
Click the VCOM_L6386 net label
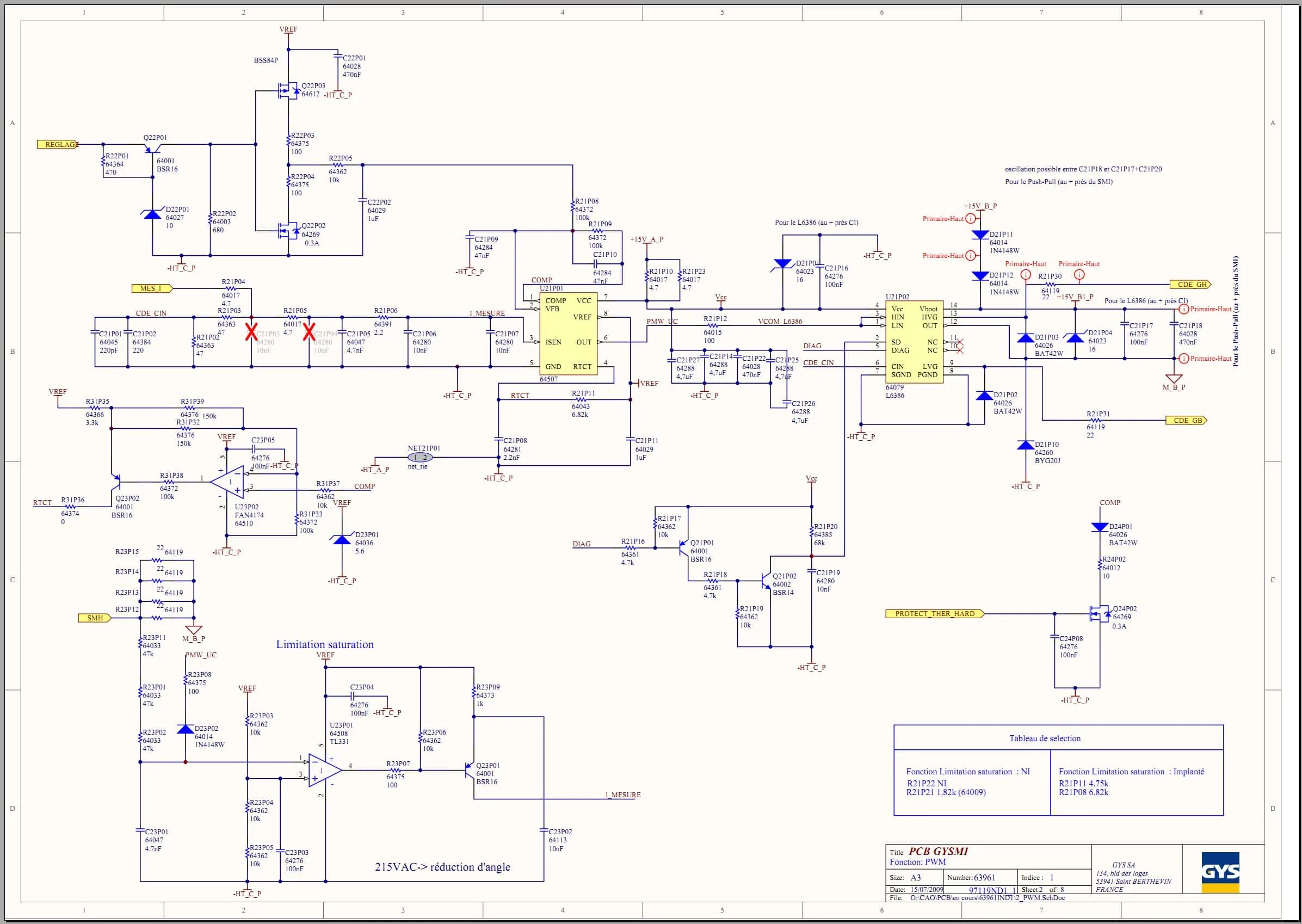(780, 322)
